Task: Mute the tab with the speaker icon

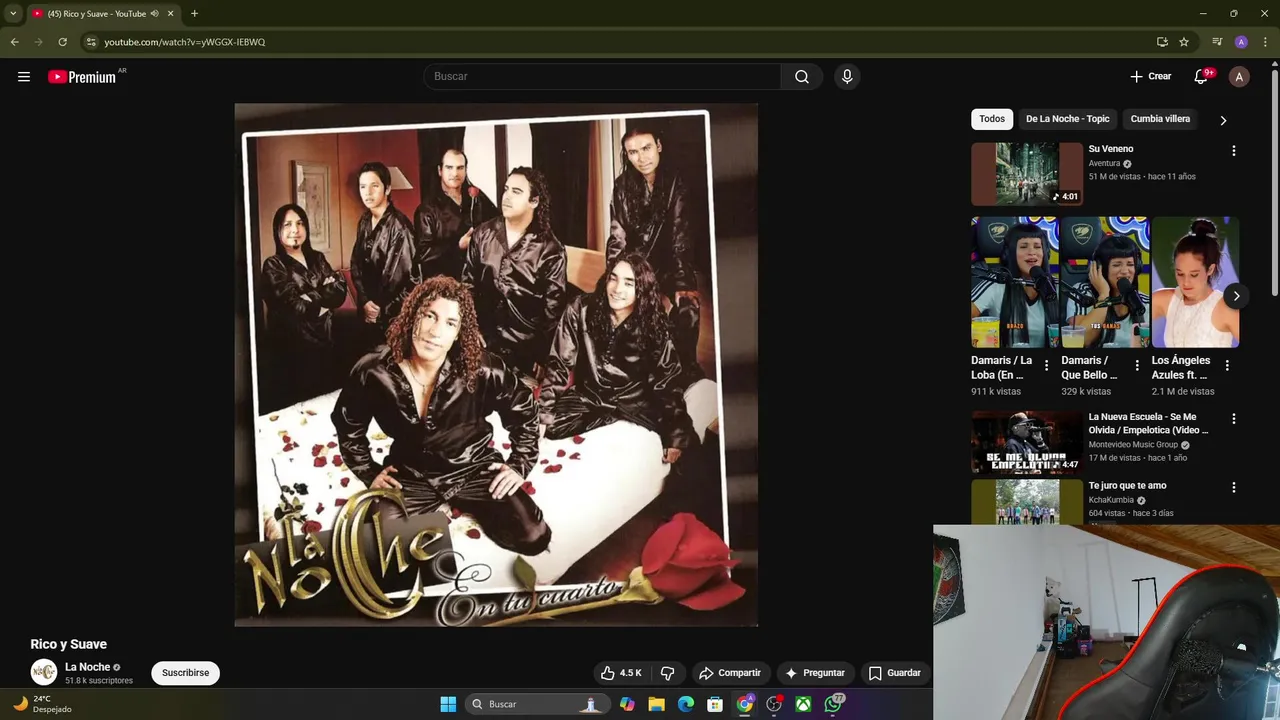Action: (154, 13)
